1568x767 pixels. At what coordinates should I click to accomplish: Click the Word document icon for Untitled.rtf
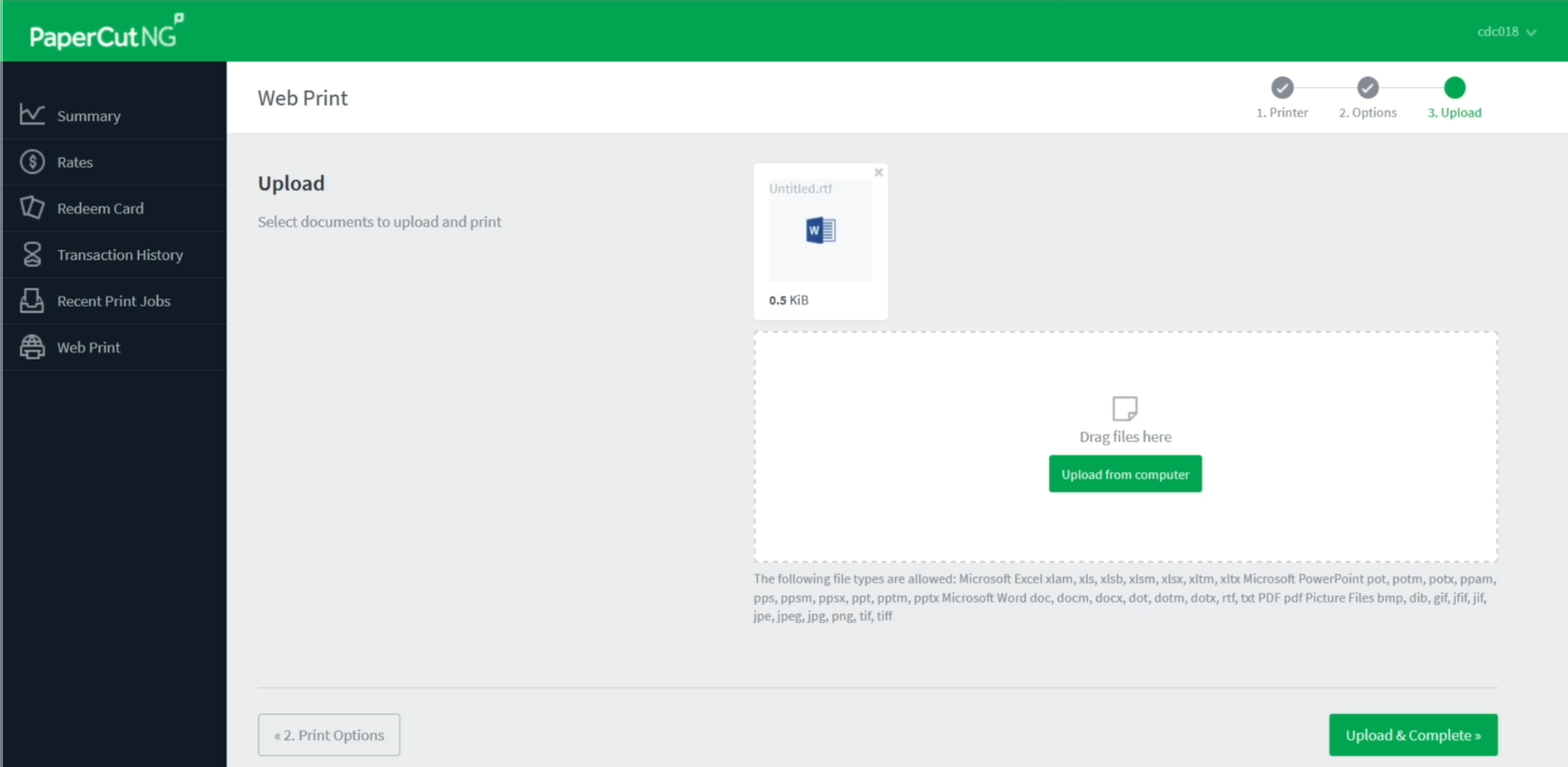click(820, 231)
